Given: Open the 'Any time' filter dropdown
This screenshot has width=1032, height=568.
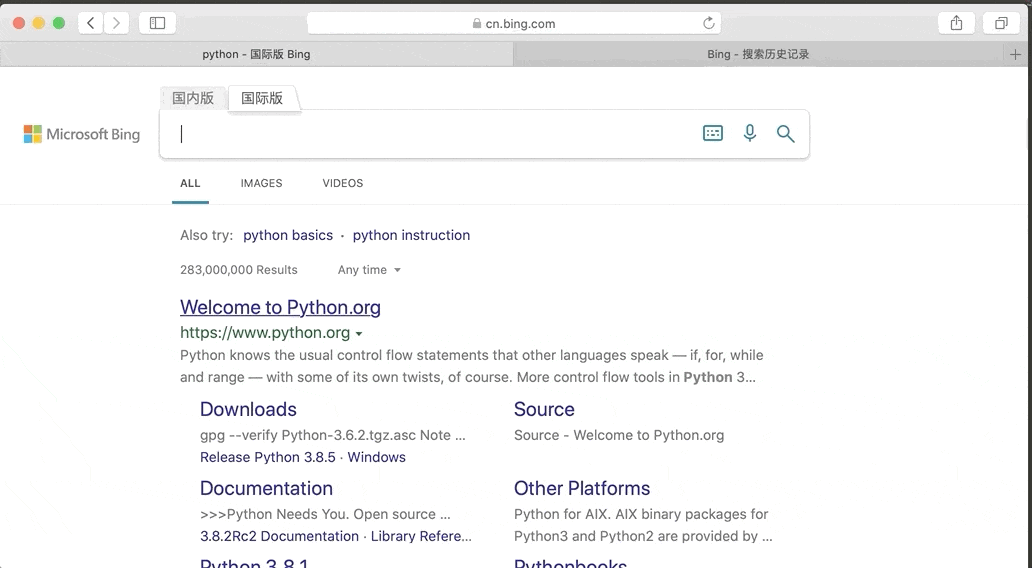Looking at the screenshot, I should tap(369, 270).
